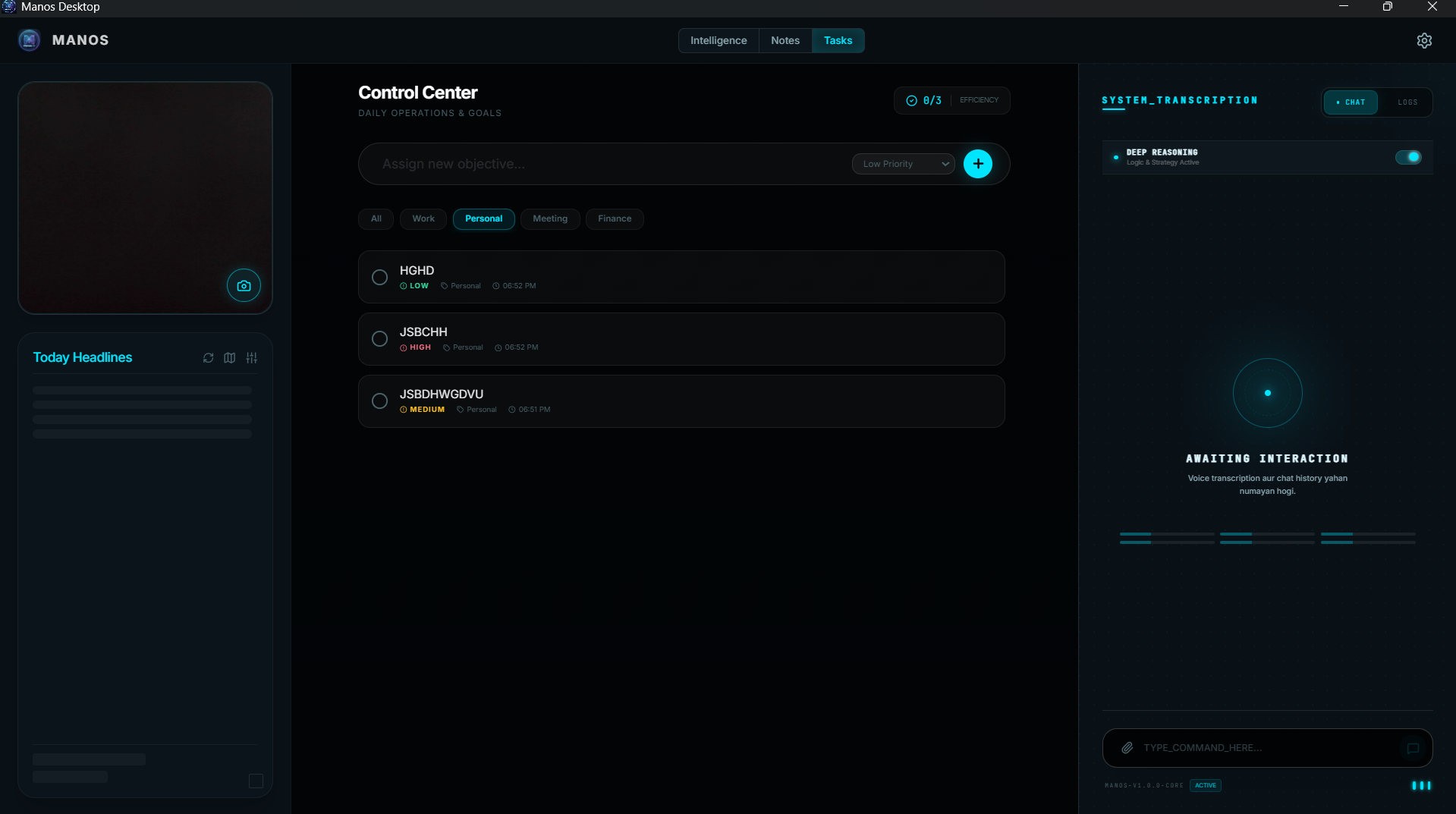Select the camera capture icon

click(x=243, y=285)
